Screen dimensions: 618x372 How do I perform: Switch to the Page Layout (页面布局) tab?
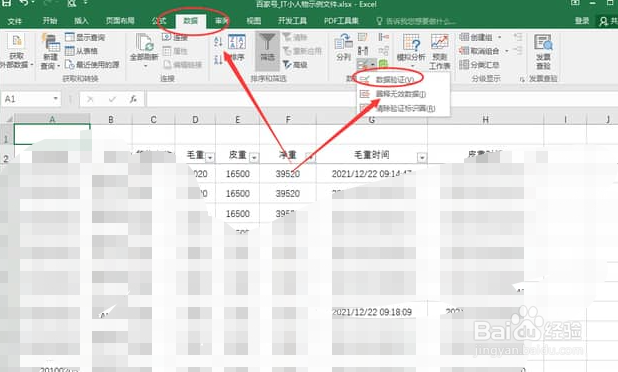(x=120, y=20)
